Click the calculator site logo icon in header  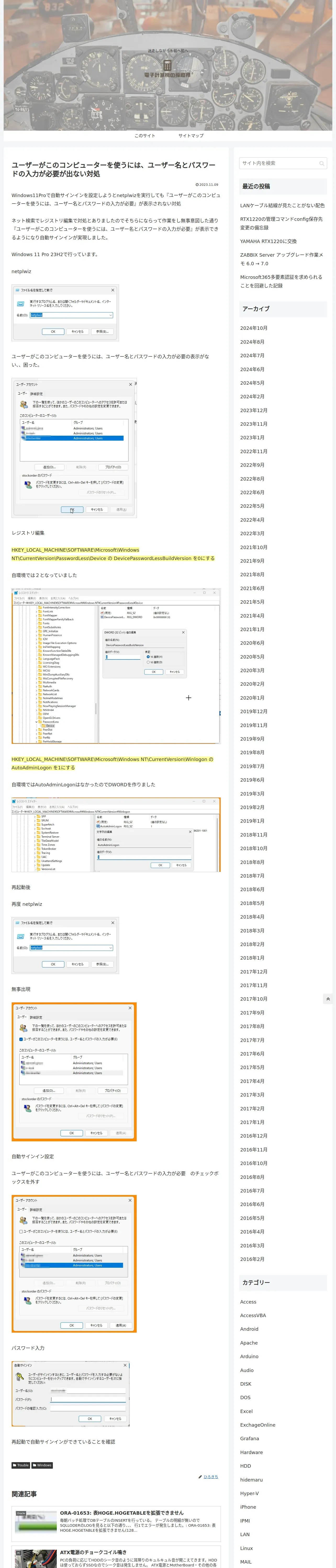(167, 65)
